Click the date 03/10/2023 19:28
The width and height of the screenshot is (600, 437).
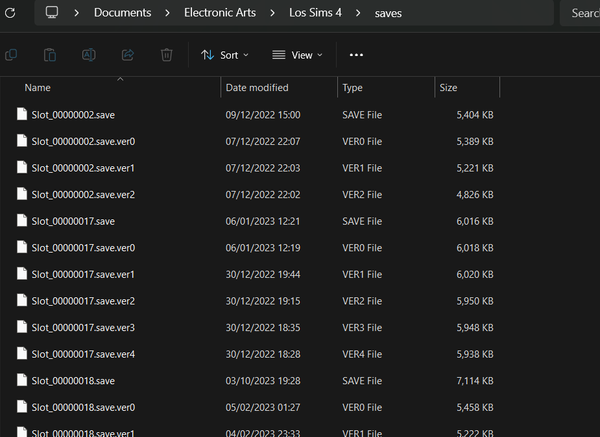tap(263, 381)
